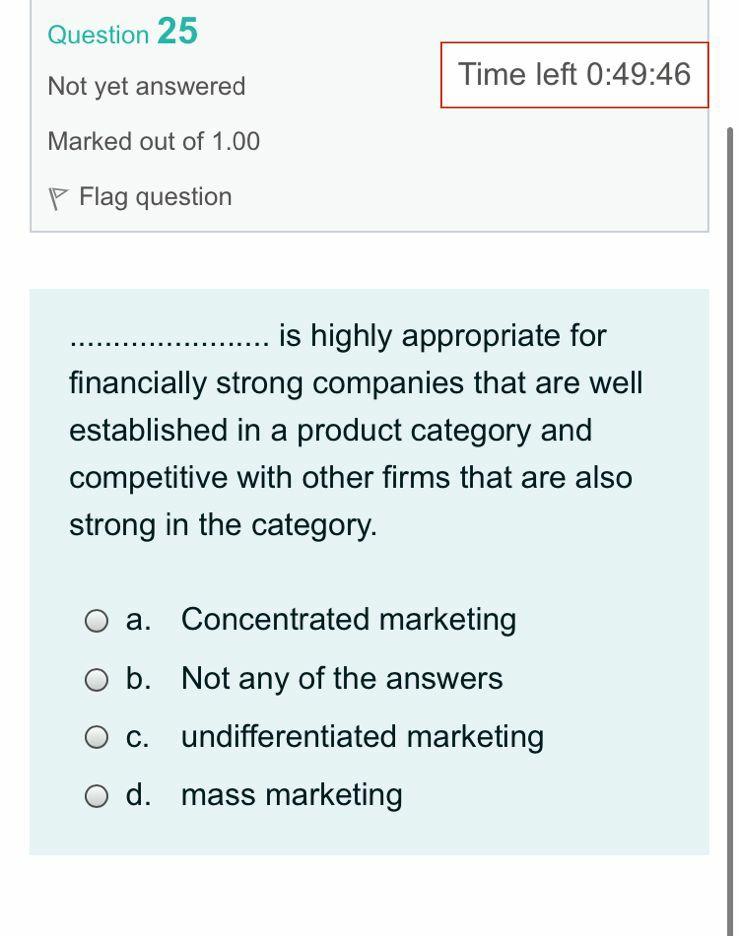Select radio button for undifferentiated marketing
This screenshot has height=936, width=739.
click(x=96, y=737)
